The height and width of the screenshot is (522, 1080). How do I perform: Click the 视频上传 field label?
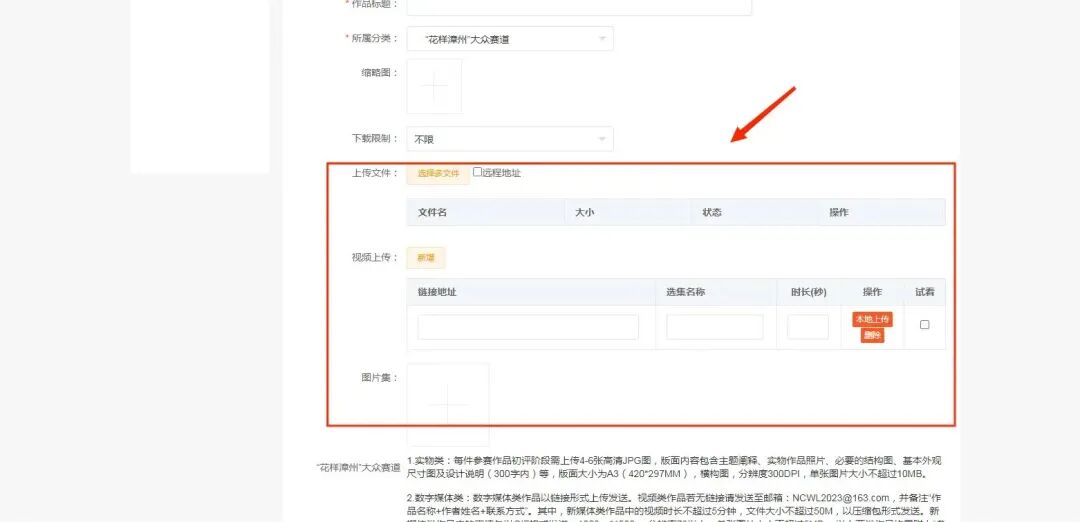[375, 258]
